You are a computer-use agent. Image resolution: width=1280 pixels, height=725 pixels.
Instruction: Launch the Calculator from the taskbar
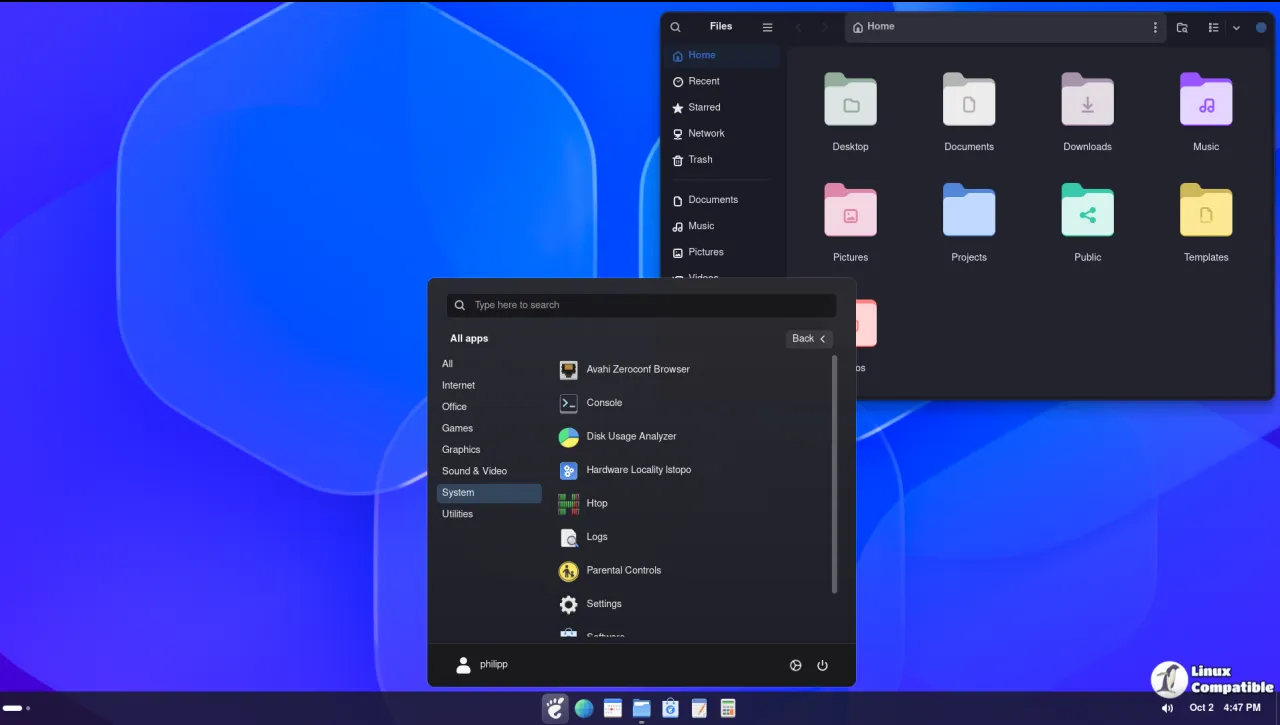[x=729, y=708]
